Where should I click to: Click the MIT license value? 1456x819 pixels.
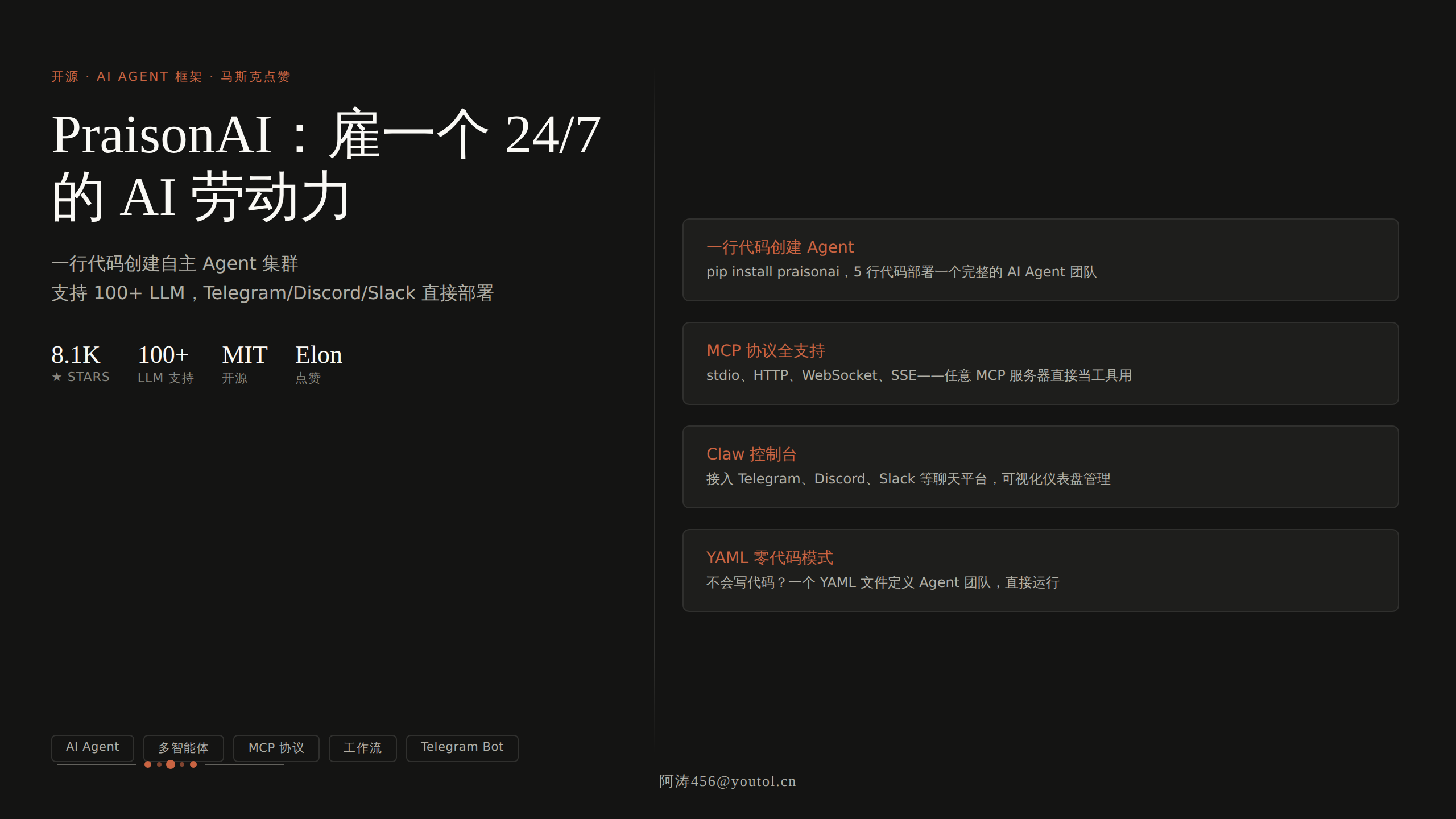245,355
